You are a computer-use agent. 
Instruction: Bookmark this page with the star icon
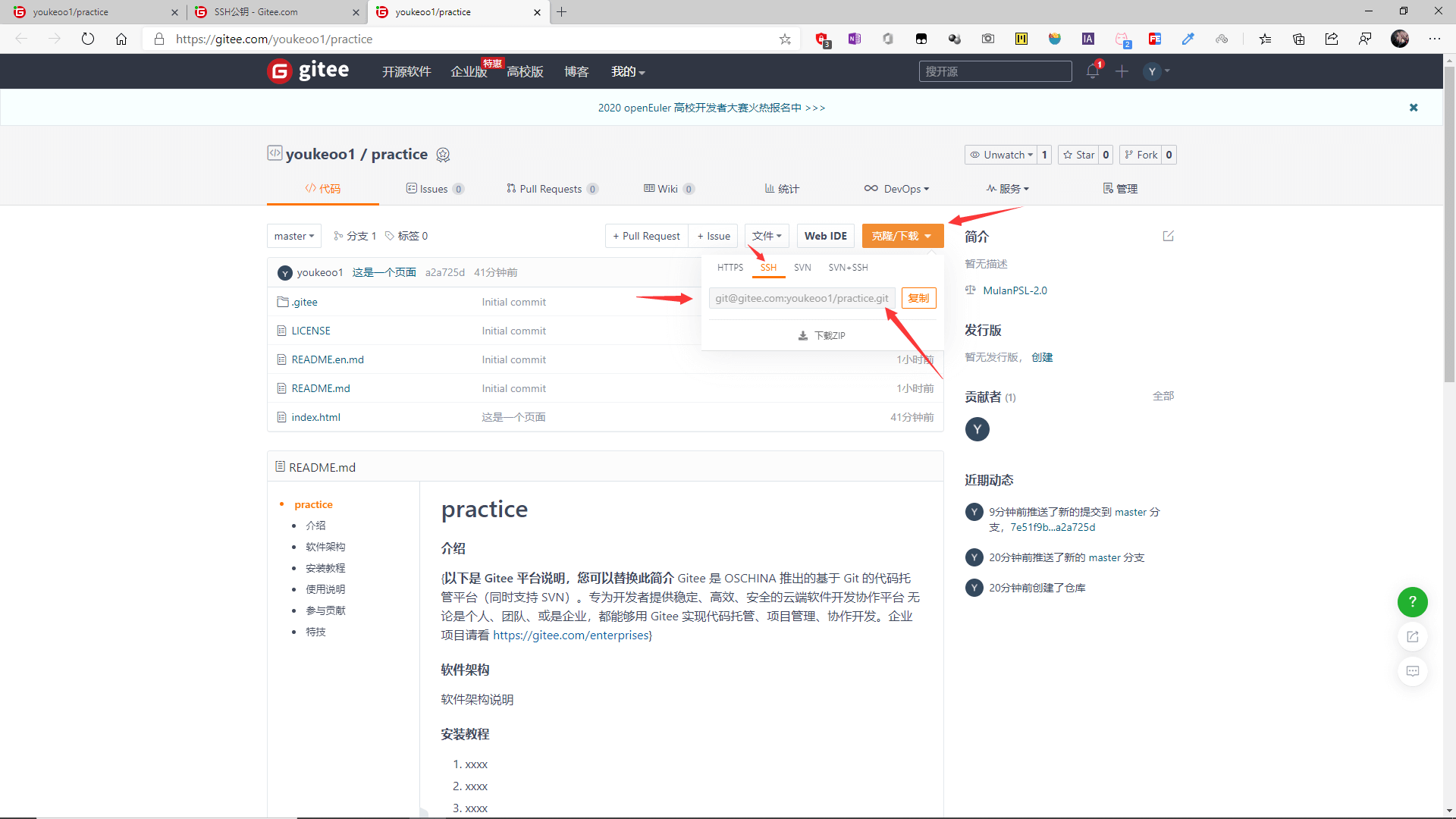[x=785, y=39]
